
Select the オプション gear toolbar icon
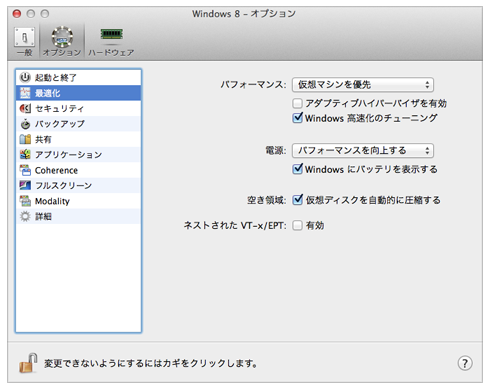[62, 37]
